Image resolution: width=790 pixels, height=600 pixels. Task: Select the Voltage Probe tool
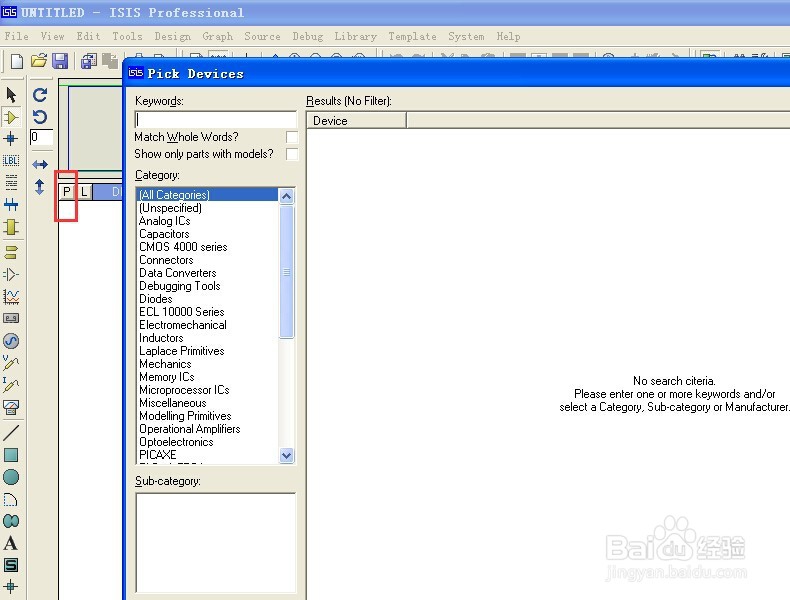coord(11,362)
